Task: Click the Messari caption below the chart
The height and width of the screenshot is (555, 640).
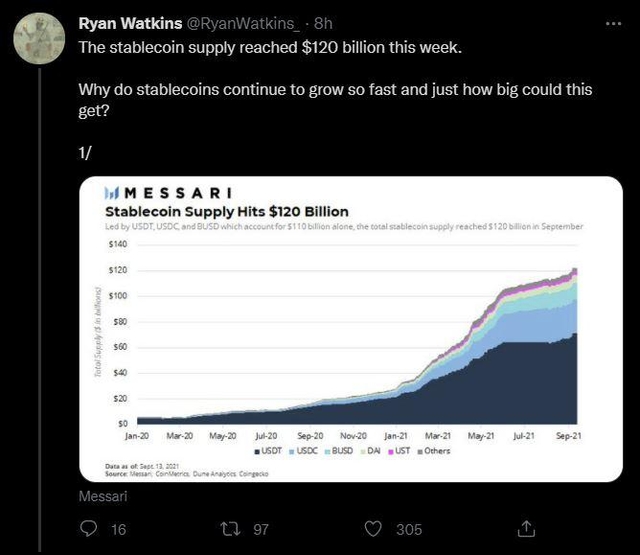Action: pos(99,496)
